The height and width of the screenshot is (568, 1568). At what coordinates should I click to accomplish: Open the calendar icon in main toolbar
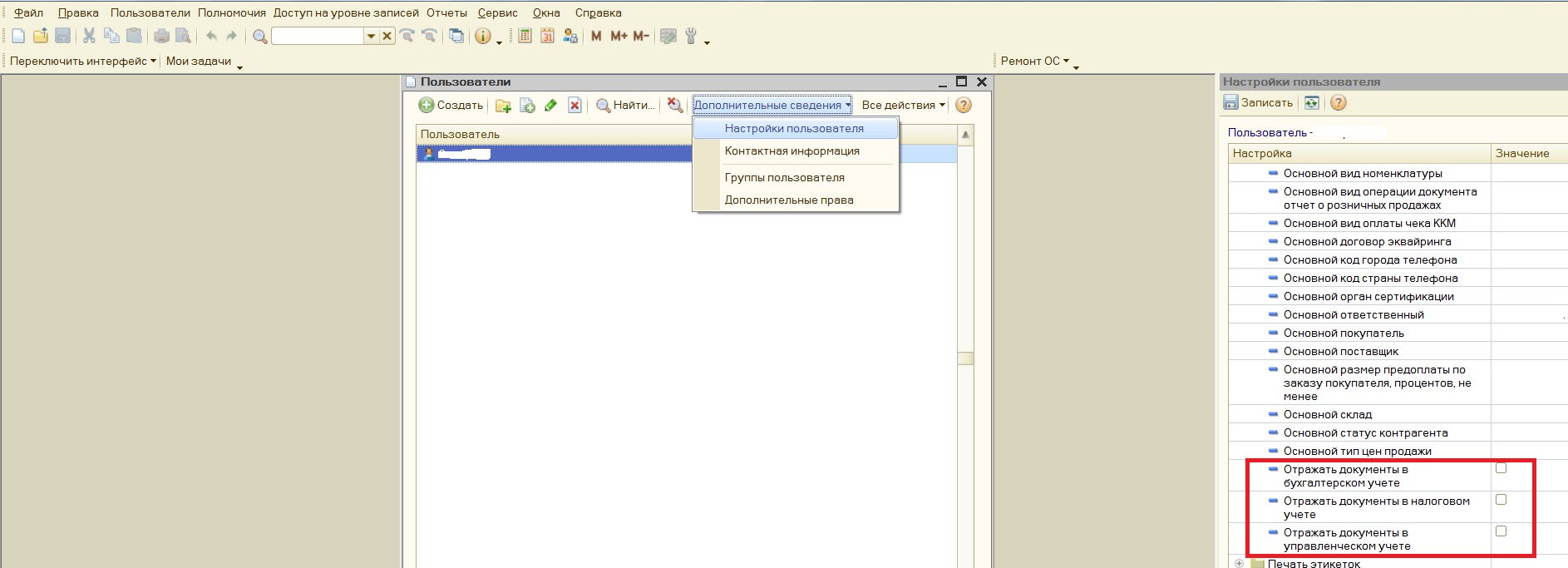pos(547,36)
